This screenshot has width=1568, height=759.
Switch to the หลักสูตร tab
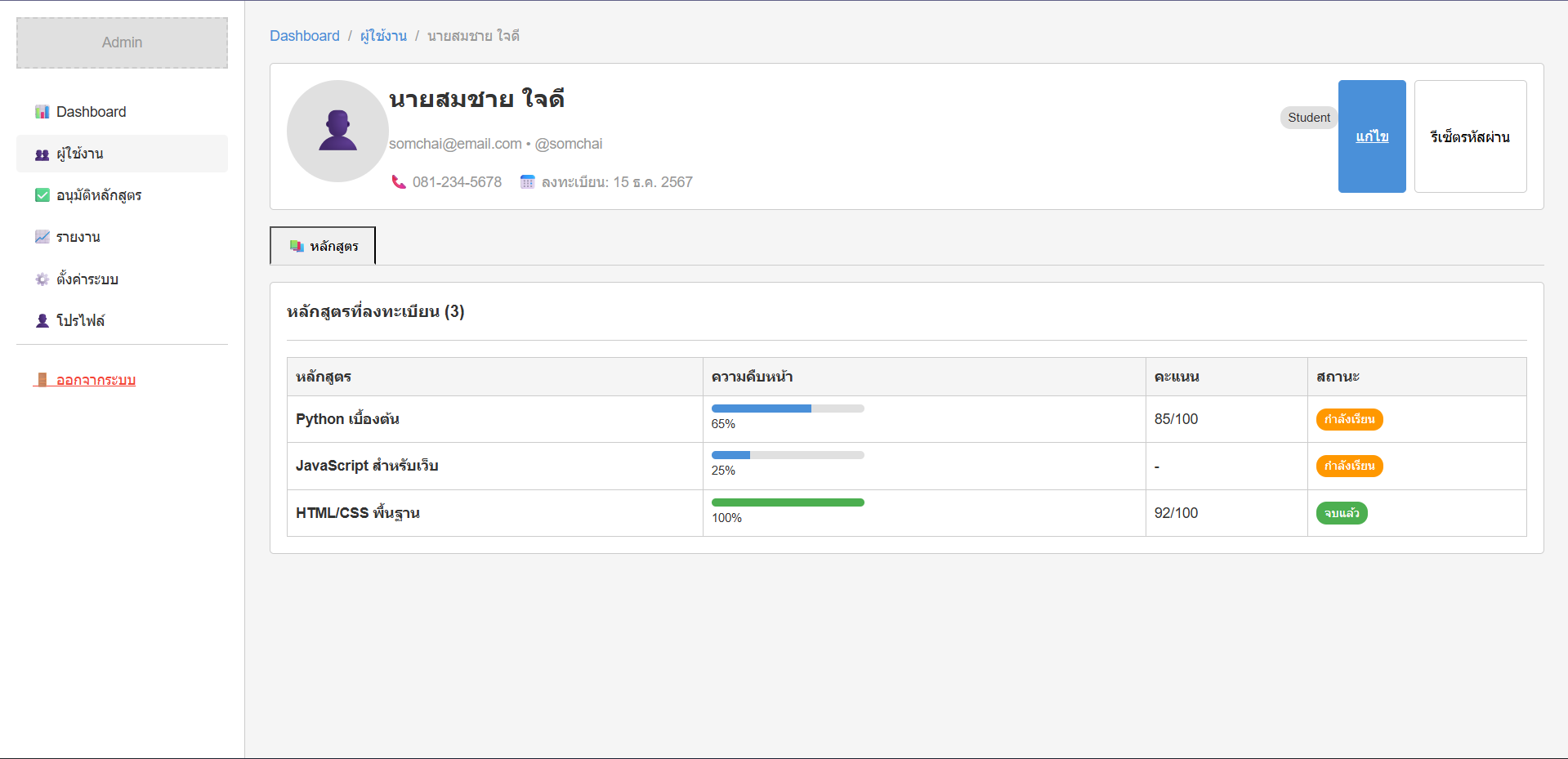click(x=323, y=246)
